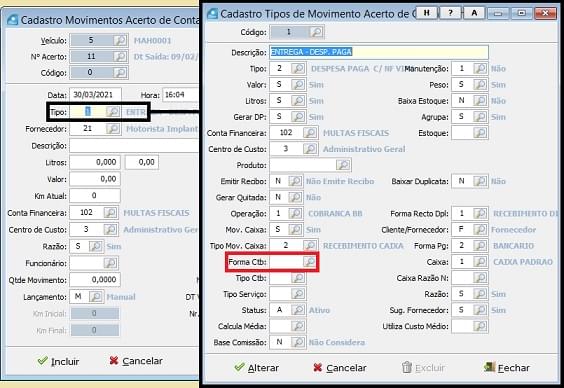Click the Descrição field with ENTREGA - DESP. PAGA

379,52
